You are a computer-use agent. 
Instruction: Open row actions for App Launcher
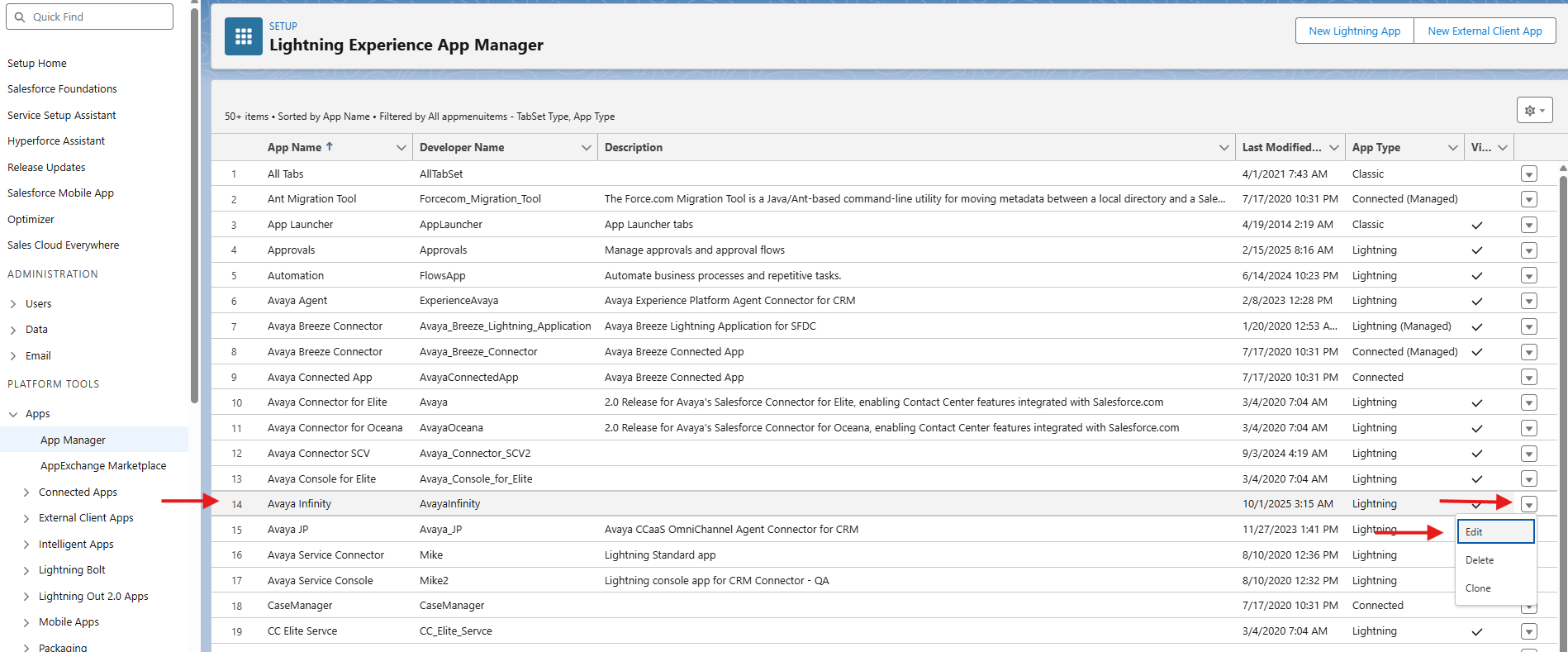coord(1529,225)
